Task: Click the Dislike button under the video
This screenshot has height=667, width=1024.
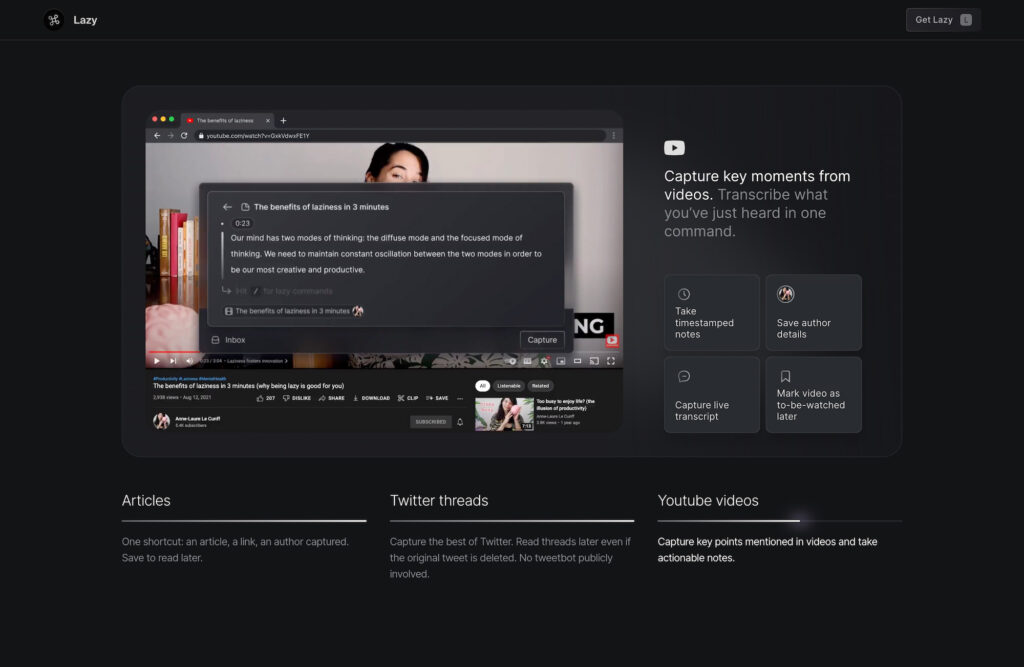Action: click(x=296, y=398)
